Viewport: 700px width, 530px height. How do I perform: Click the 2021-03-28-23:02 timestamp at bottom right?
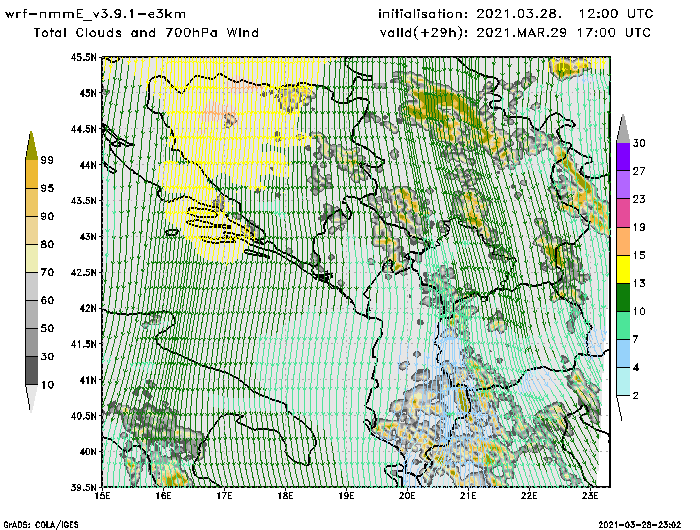point(646,523)
